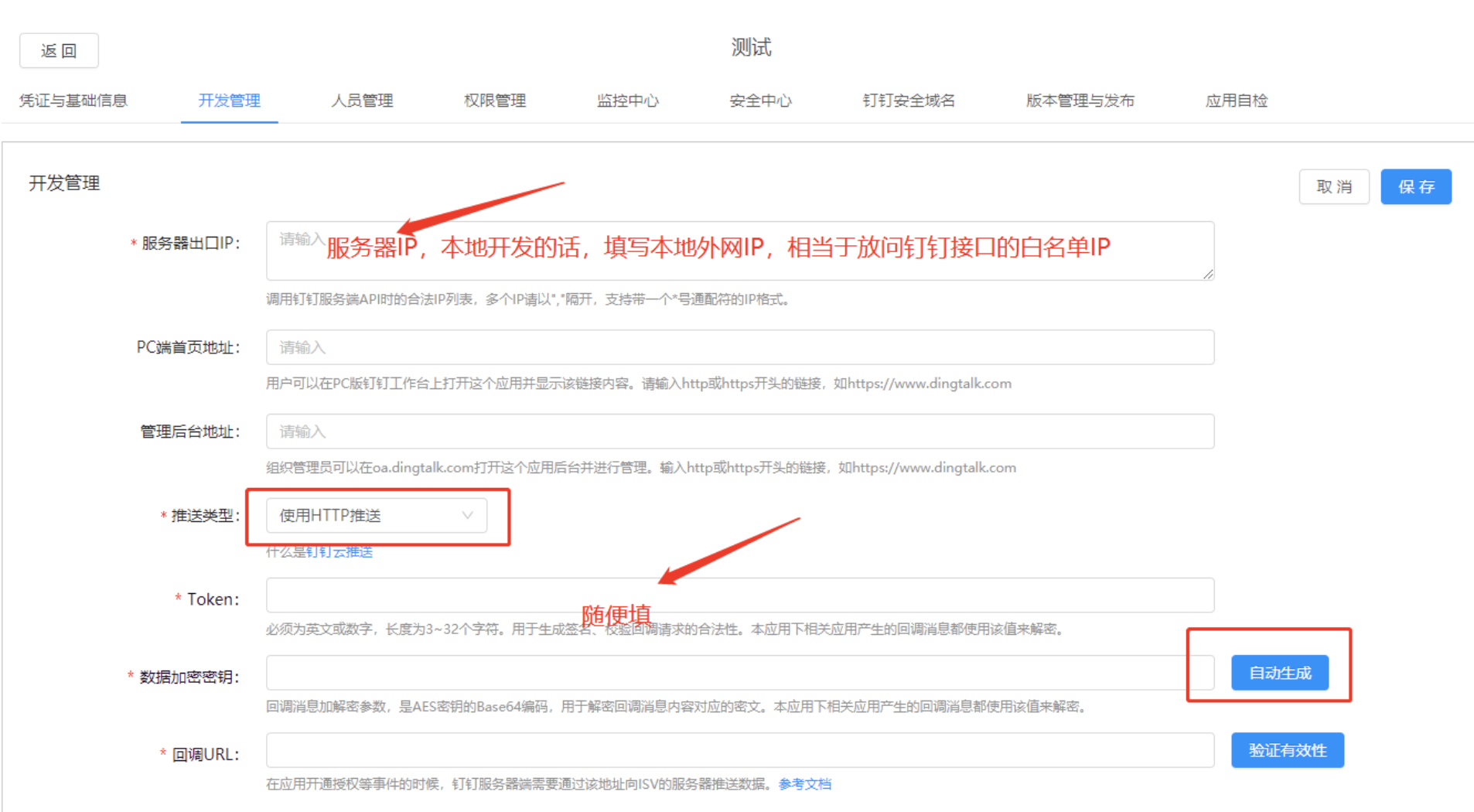This screenshot has height=812, width=1474.
Task: Click the resize handle of IP text area
Action: tap(1208, 274)
